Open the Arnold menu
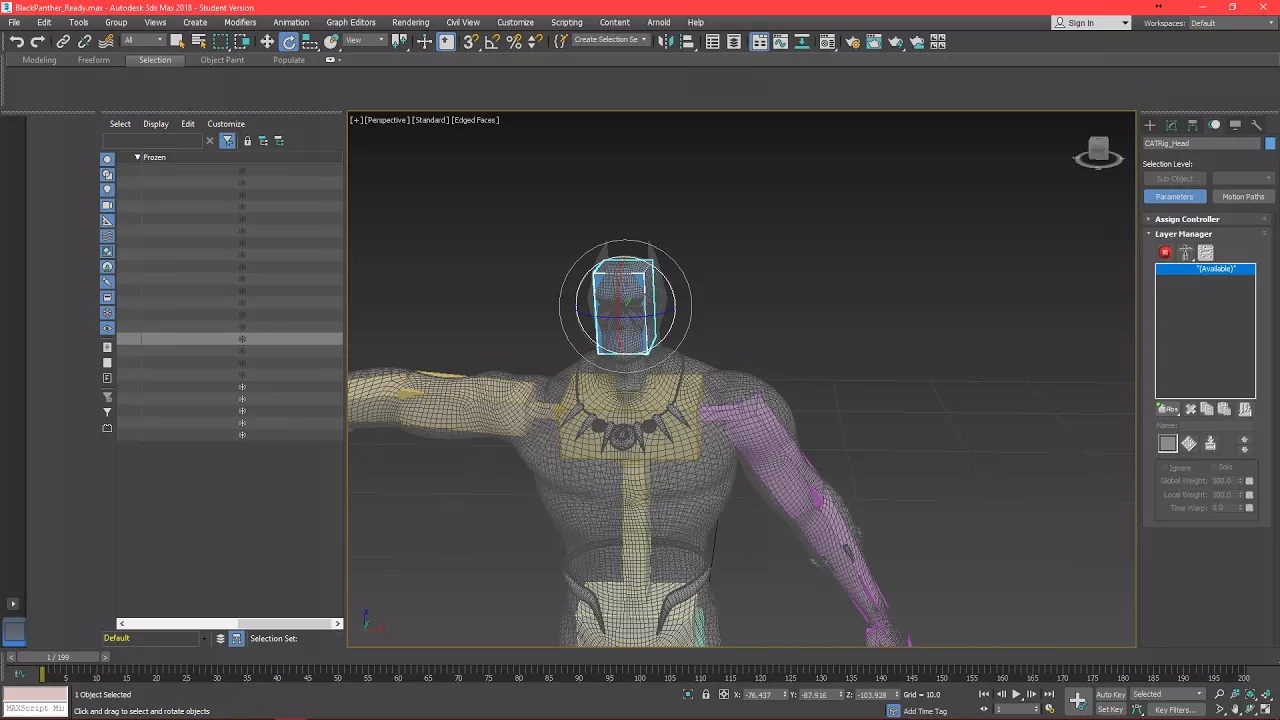Image resolution: width=1280 pixels, height=720 pixels. [659, 22]
